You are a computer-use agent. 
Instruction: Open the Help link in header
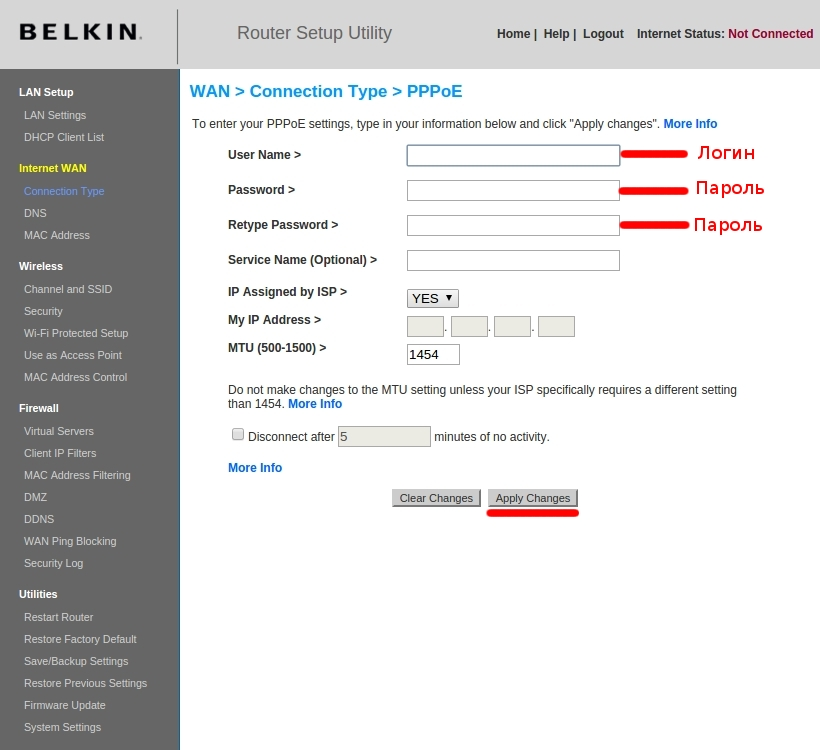tap(556, 34)
